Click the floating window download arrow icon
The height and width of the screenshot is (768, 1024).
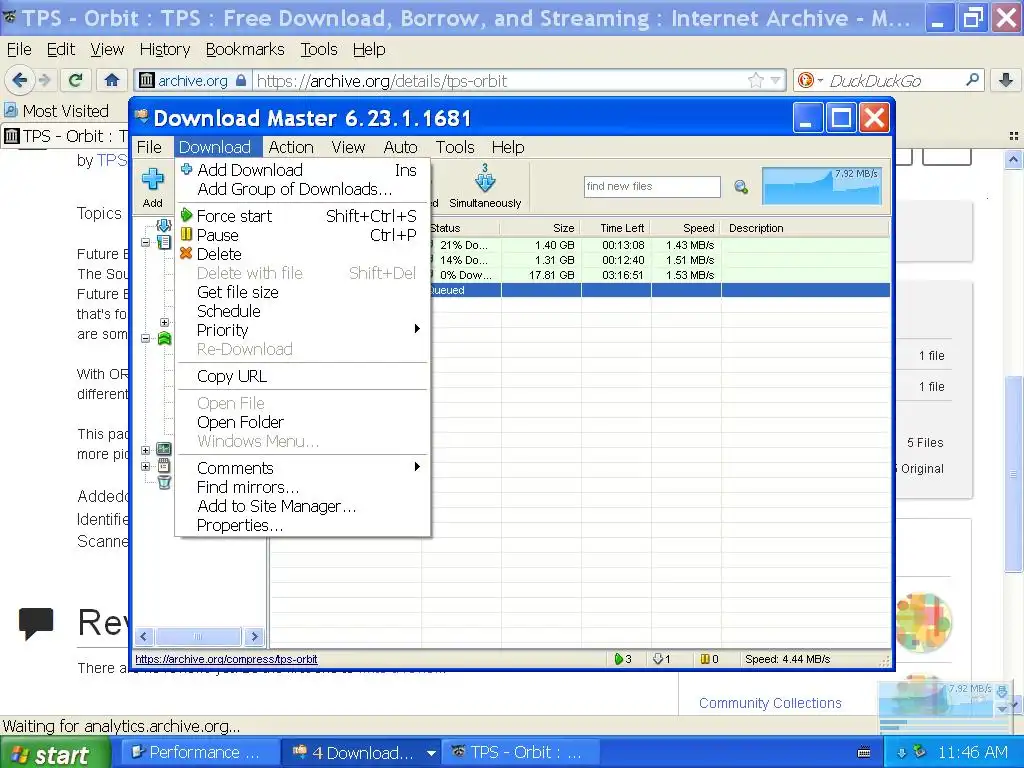(x=1002, y=692)
